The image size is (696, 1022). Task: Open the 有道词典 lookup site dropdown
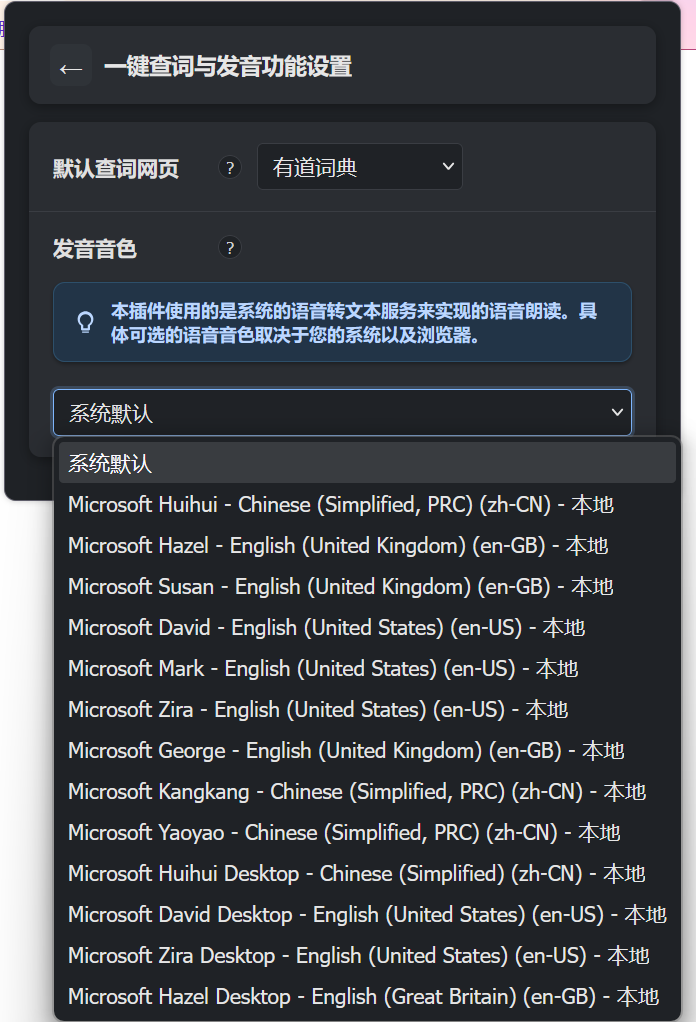click(360, 167)
